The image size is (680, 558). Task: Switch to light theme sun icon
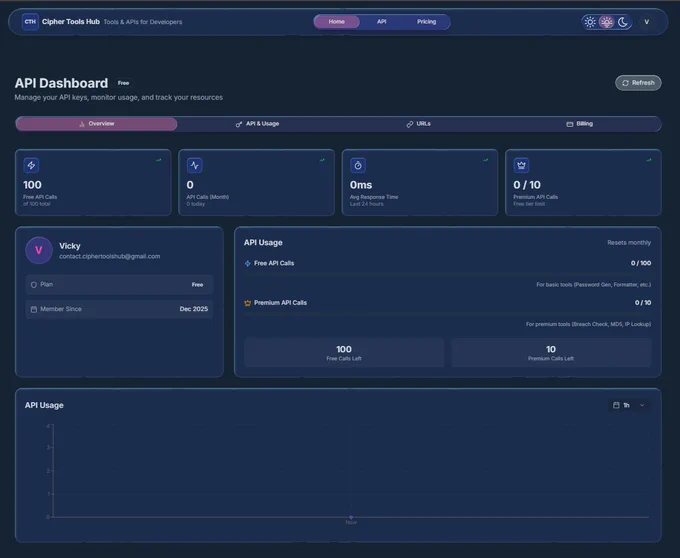pyautogui.click(x=590, y=22)
